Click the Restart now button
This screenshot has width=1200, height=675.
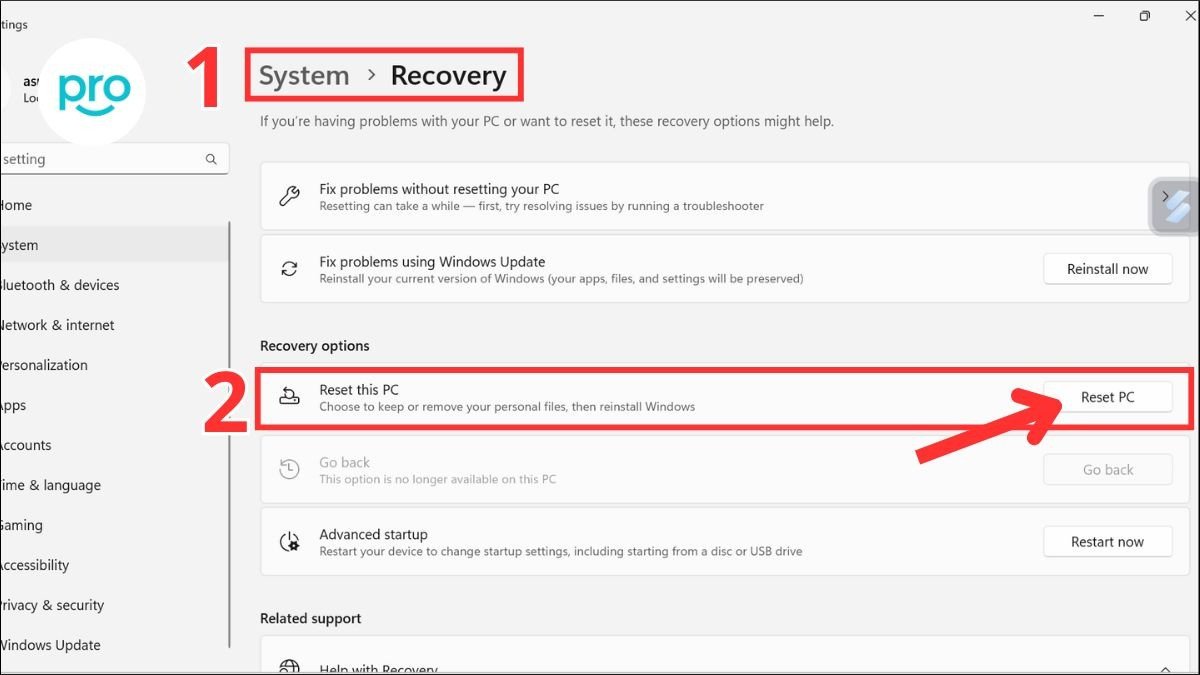pos(1107,541)
